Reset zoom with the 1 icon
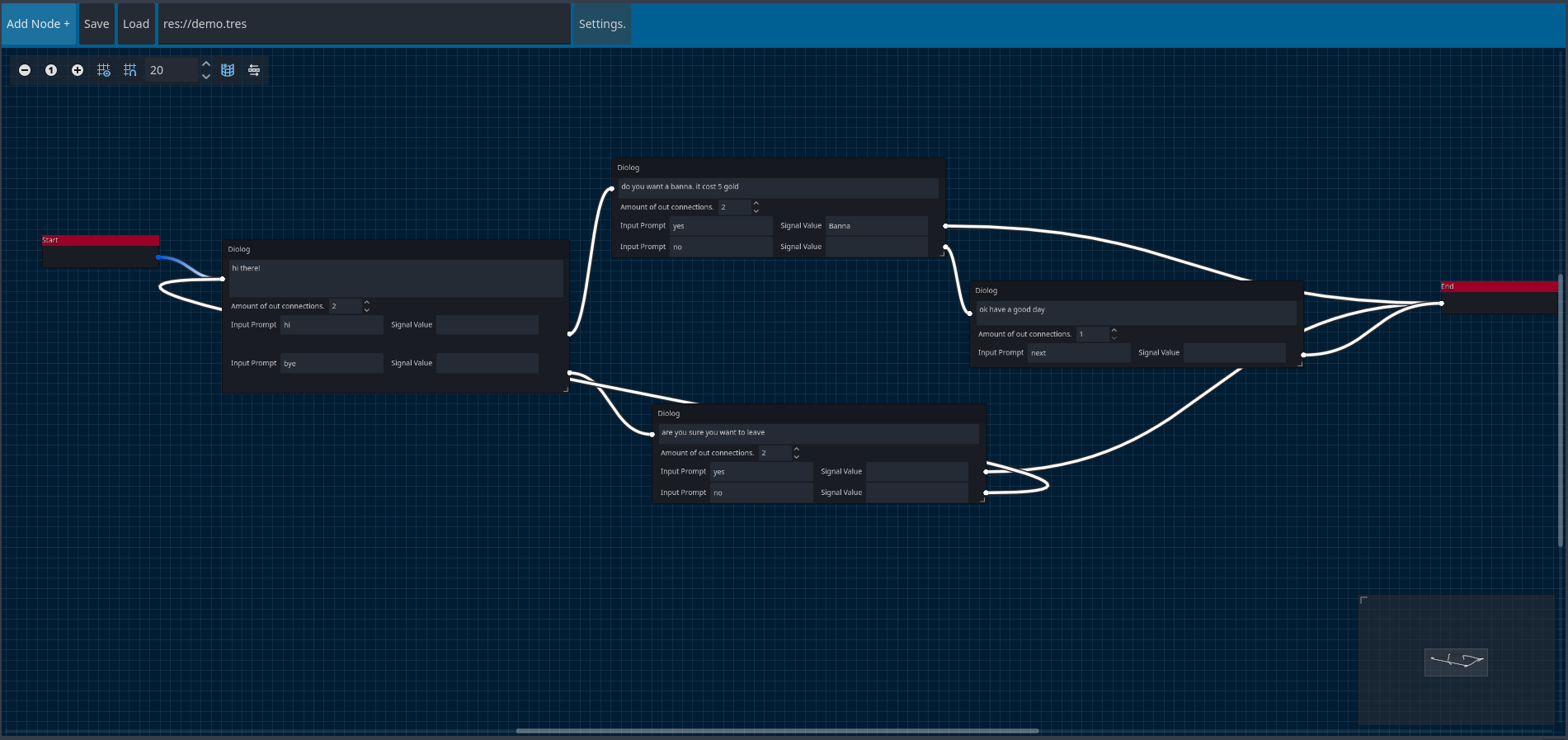The image size is (1568, 740). 51,70
